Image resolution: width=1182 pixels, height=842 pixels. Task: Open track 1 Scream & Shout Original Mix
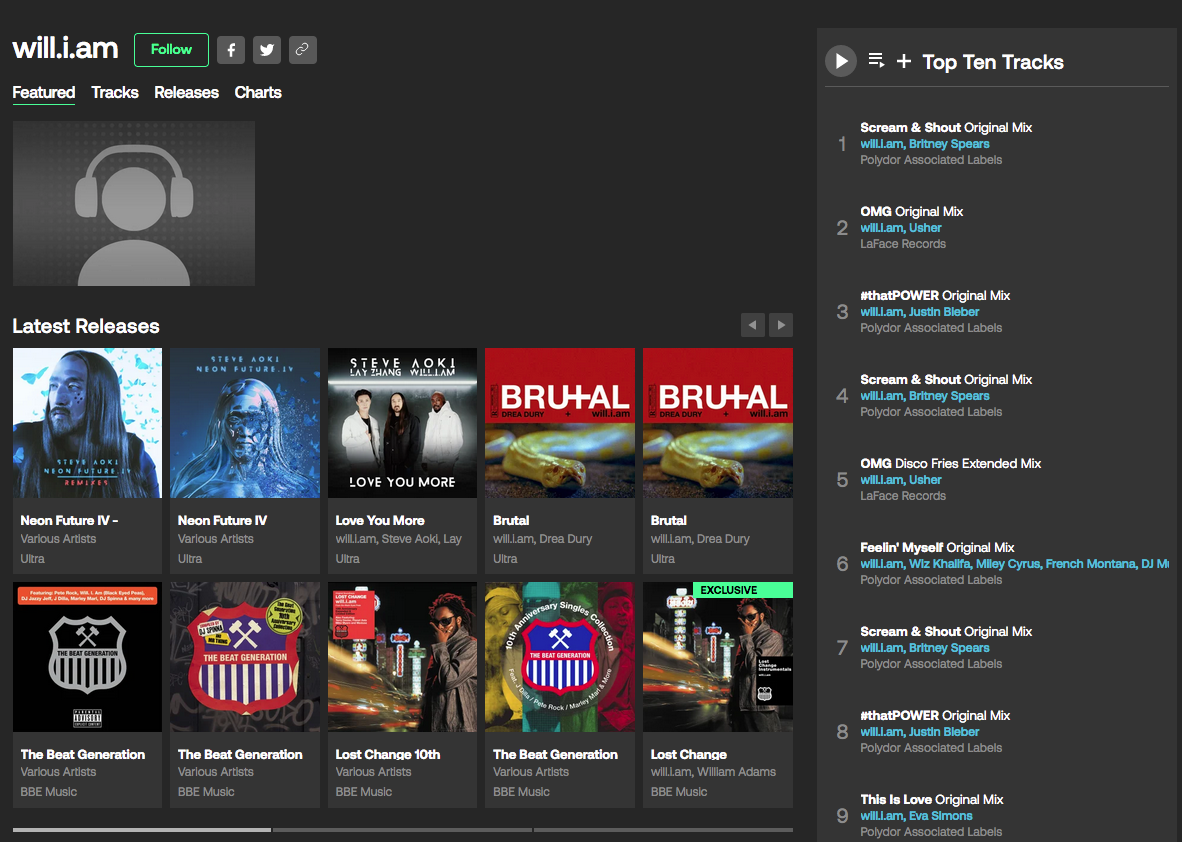tap(946, 127)
